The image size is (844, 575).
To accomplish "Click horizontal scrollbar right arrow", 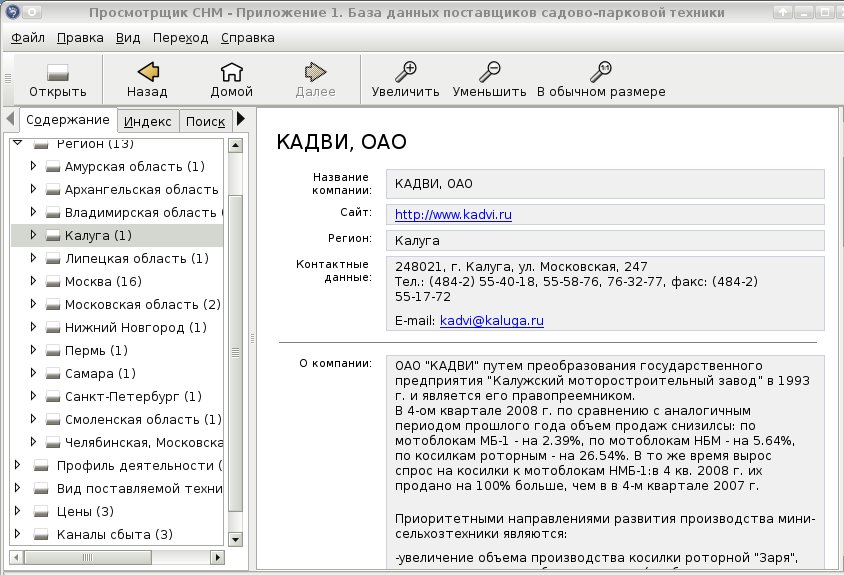I will [x=217, y=557].
